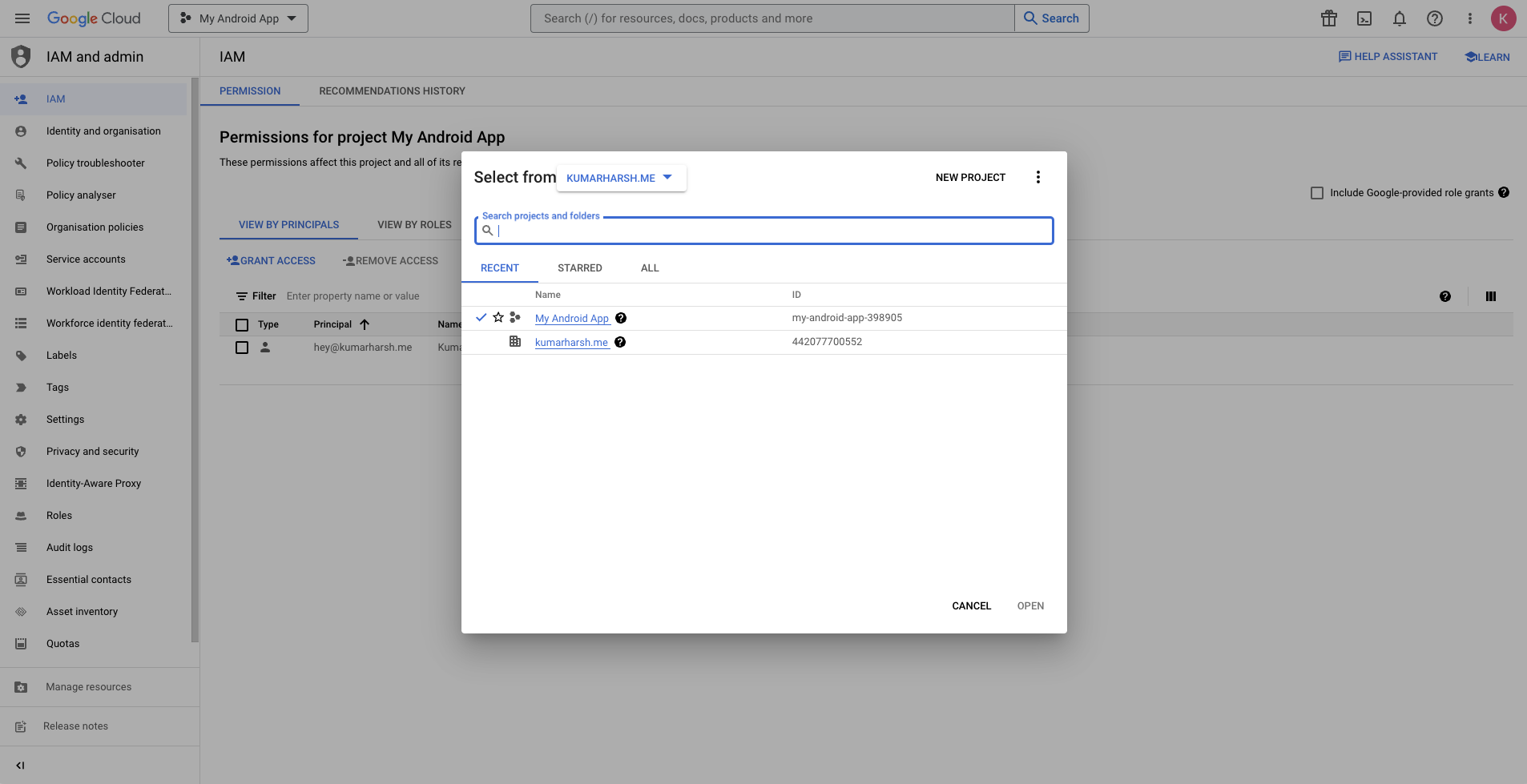The height and width of the screenshot is (784, 1527).
Task: Select the checkbox for hey@kumarharsh.me
Action: pos(242,347)
